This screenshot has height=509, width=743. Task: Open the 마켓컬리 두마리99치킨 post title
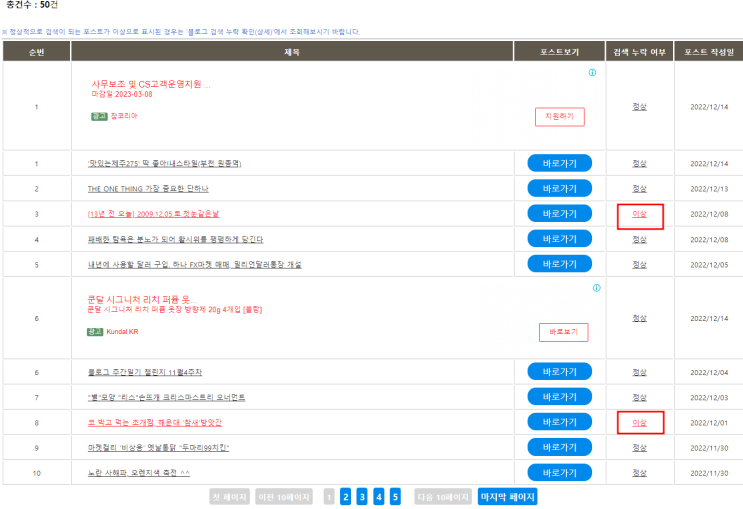click(x=158, y=448)
